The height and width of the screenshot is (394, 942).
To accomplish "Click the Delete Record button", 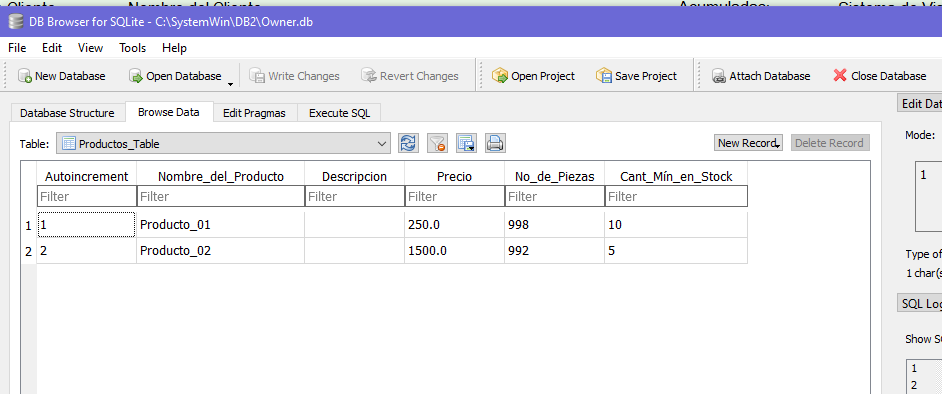I will pos(830,143).
